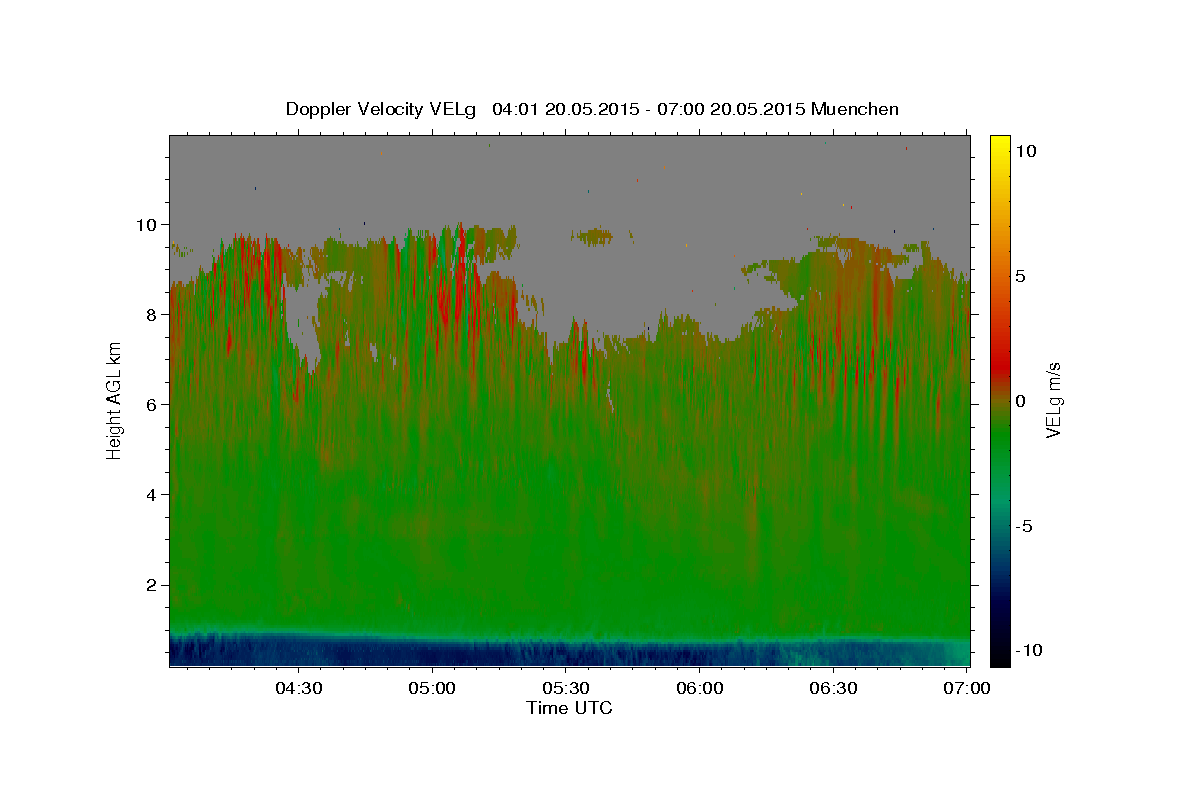
Task: Pick the yellow top of the colorbar
Action: point(999,145)
